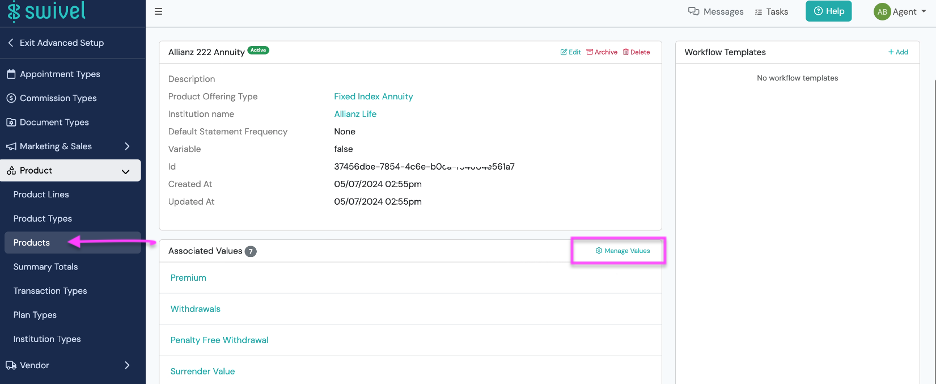Click Archive on Allianz 222 Annuity

click(x=602, y=52)
